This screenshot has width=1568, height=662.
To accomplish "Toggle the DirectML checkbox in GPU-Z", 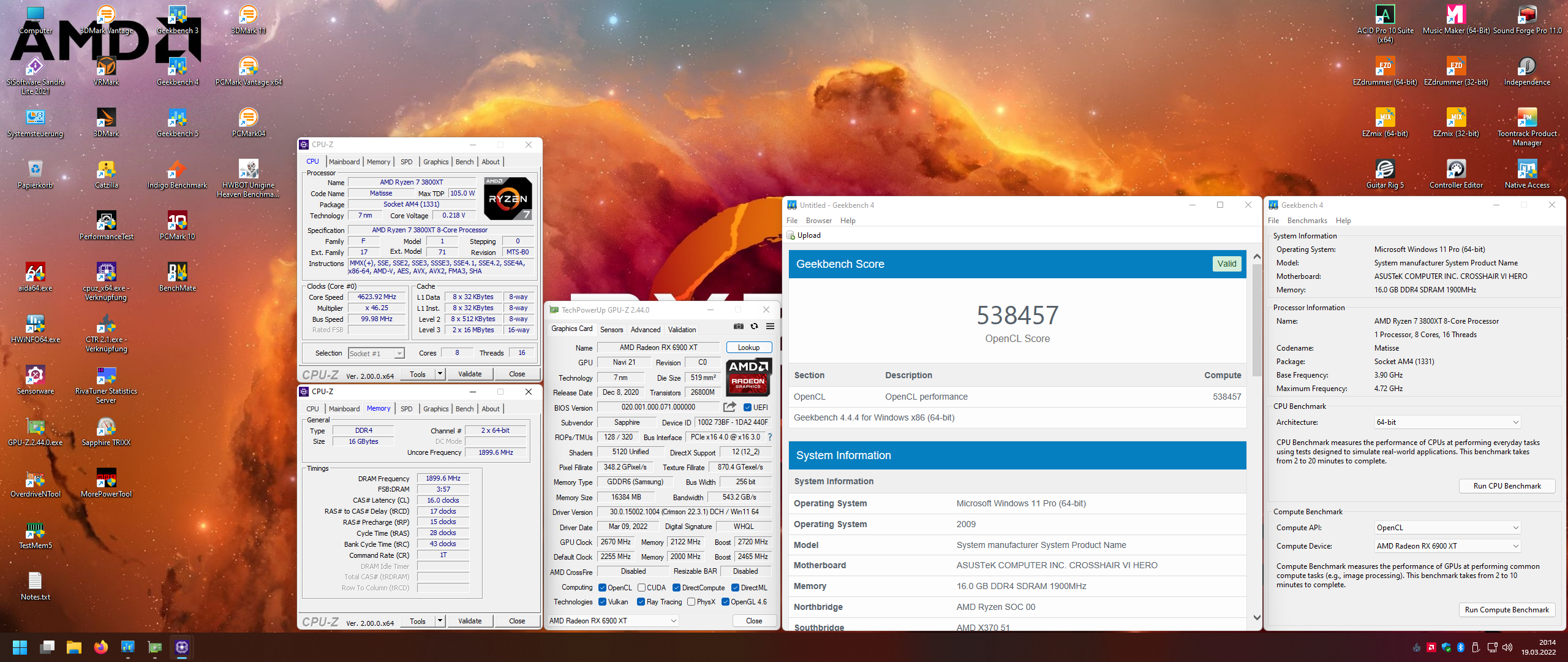I will pos(735,588).
